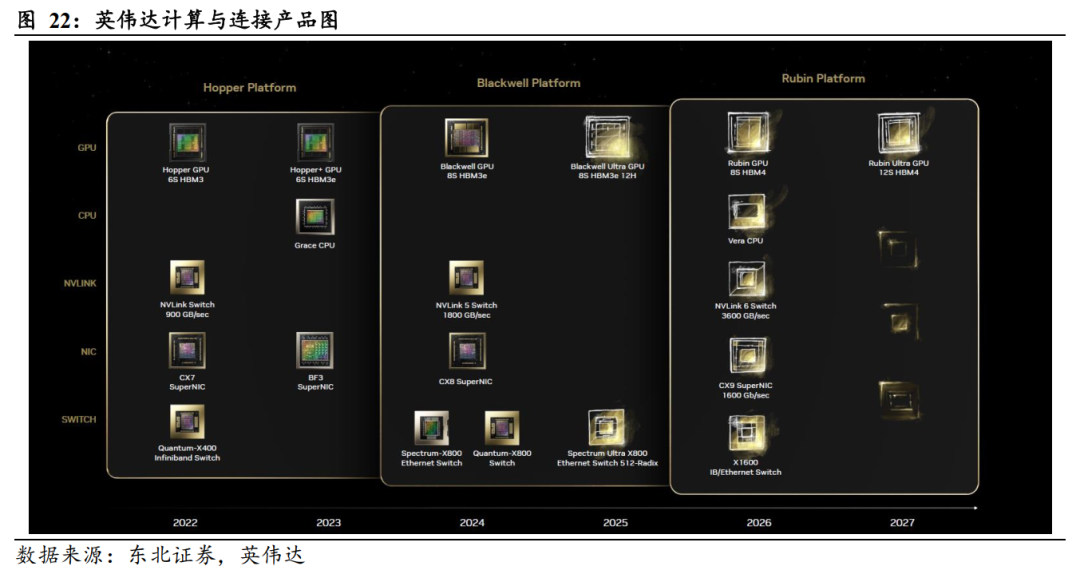Click the GPU row label

pyautogui.click(x=87, y=148)
